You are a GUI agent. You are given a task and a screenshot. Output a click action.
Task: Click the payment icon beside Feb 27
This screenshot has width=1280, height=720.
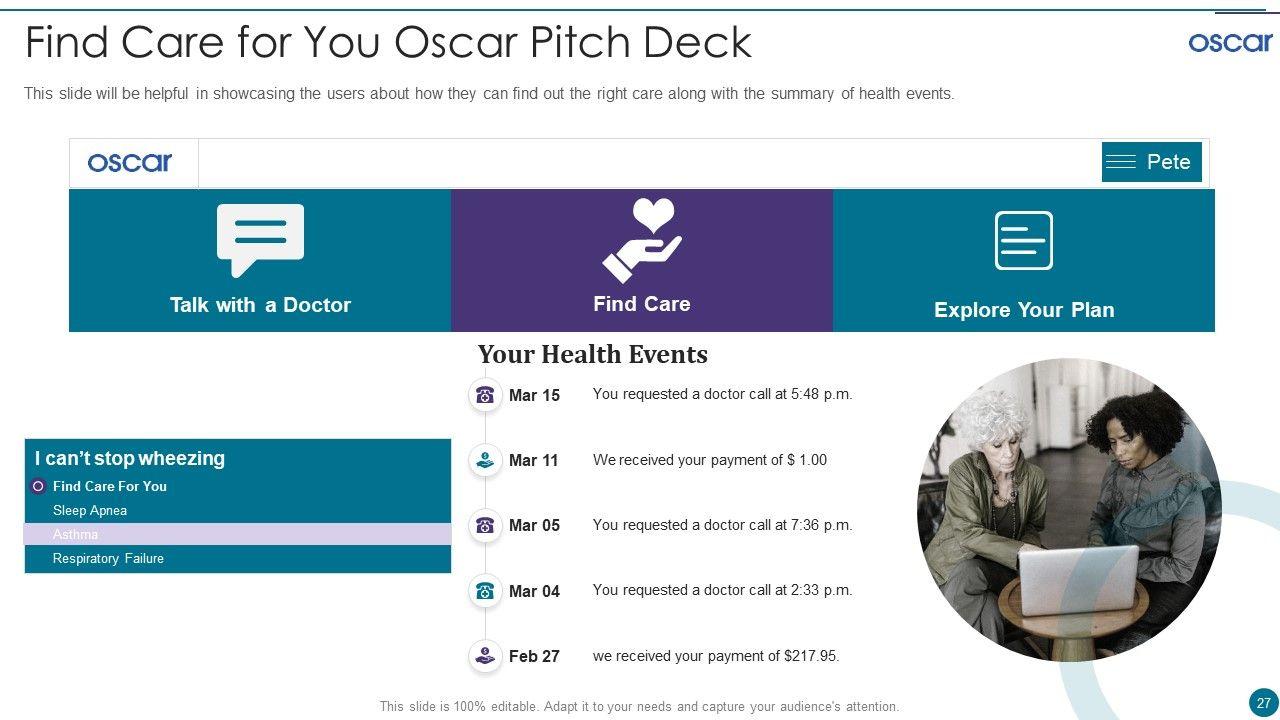[x=485, y=656]
